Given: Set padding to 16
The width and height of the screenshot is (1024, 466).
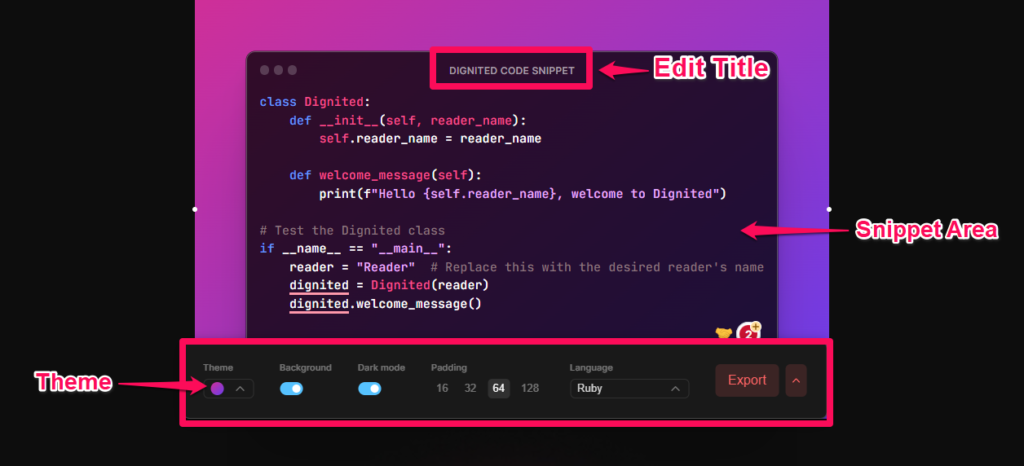Looking at the screenshot, I should pyautogui.click(x=442, y=388).
